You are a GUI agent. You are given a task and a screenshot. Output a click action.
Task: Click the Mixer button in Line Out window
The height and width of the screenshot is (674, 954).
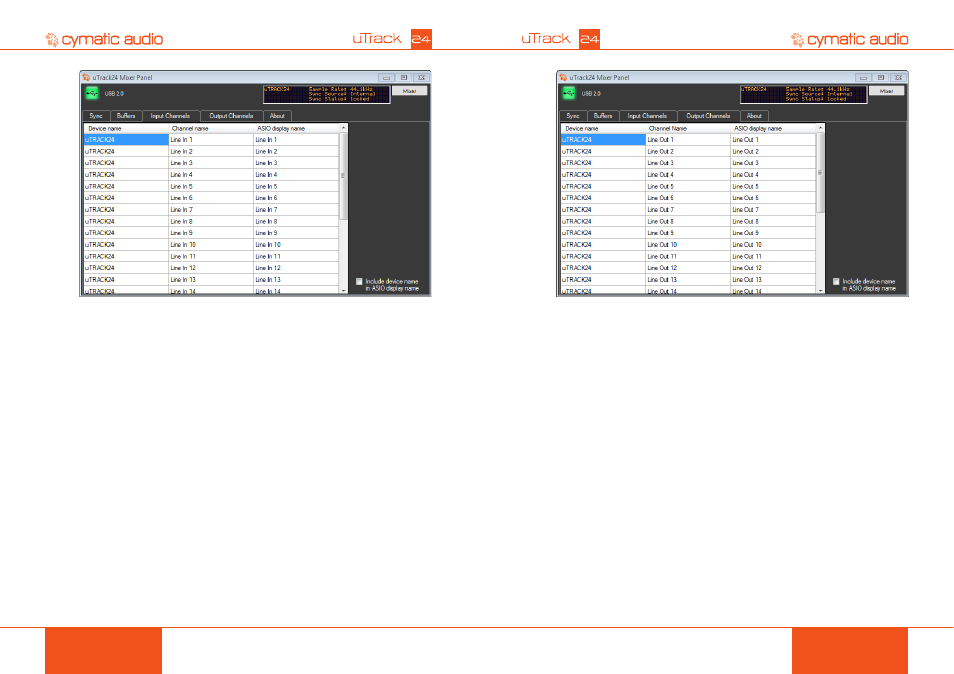pyautogui.click(x=886, y=91)
